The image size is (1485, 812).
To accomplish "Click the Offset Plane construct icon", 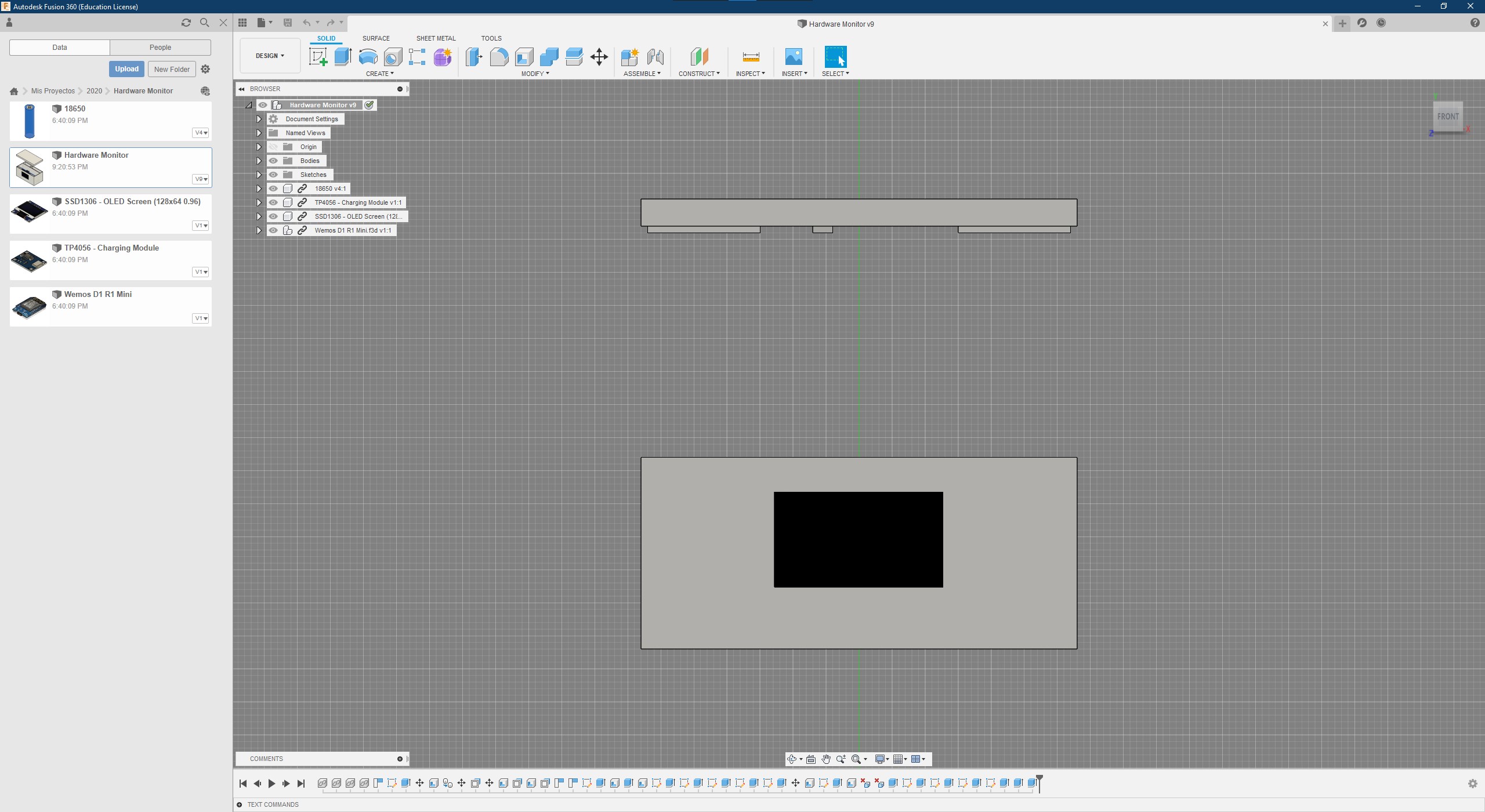I will click(699, 57).
